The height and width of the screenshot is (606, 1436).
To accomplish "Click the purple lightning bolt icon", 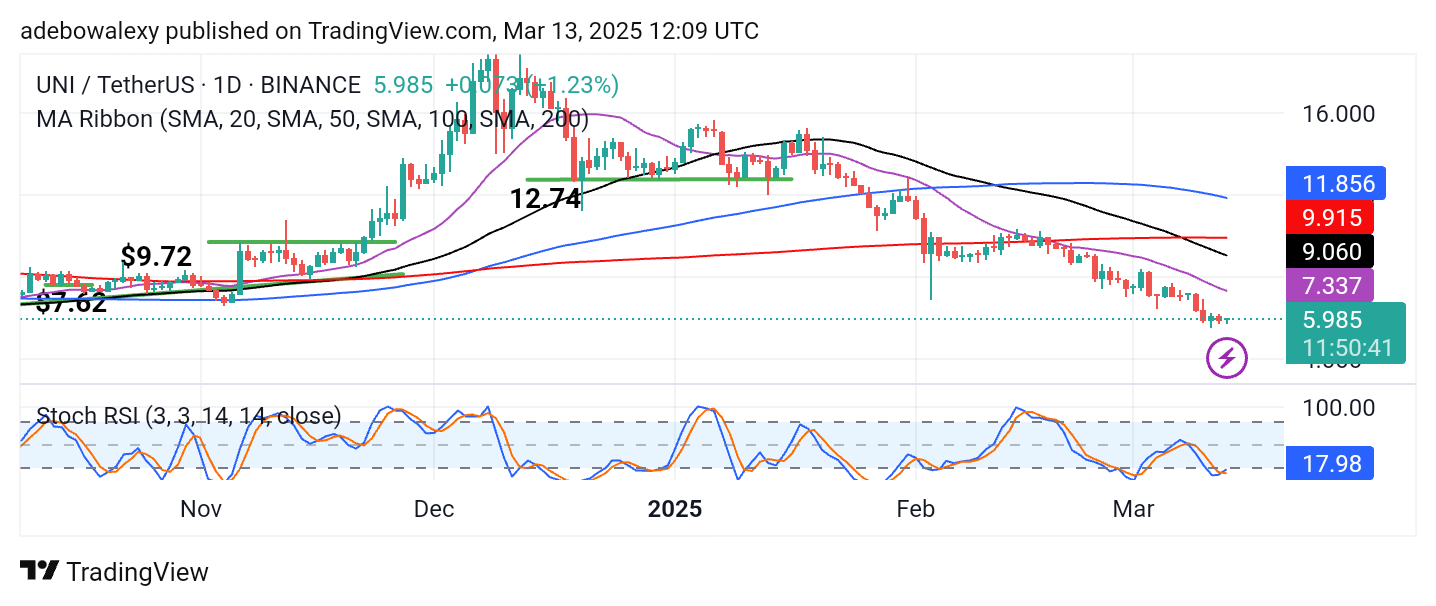I will tap(1227, 358).
